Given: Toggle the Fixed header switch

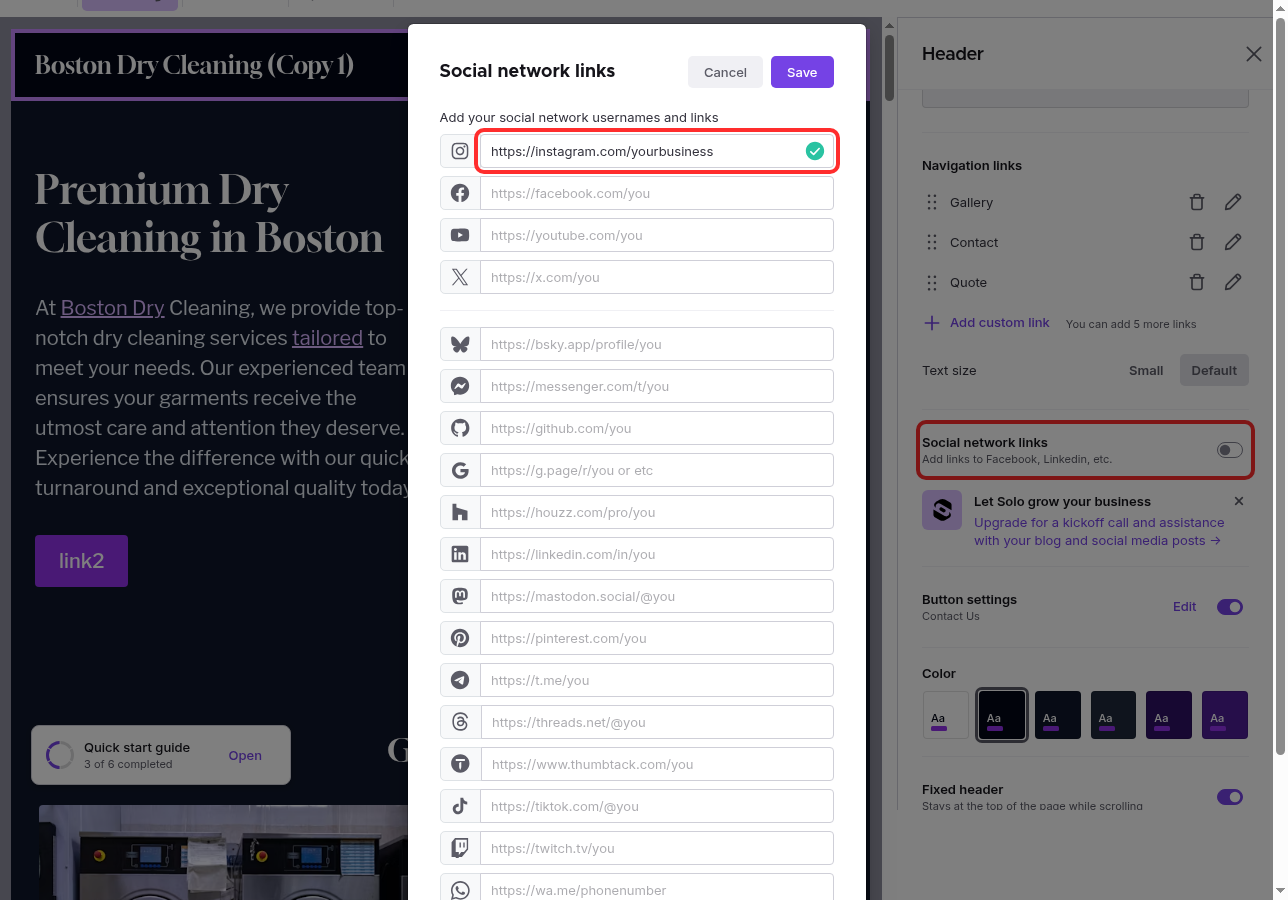Looking at the screenshot, I should (x=1230, y=797).
